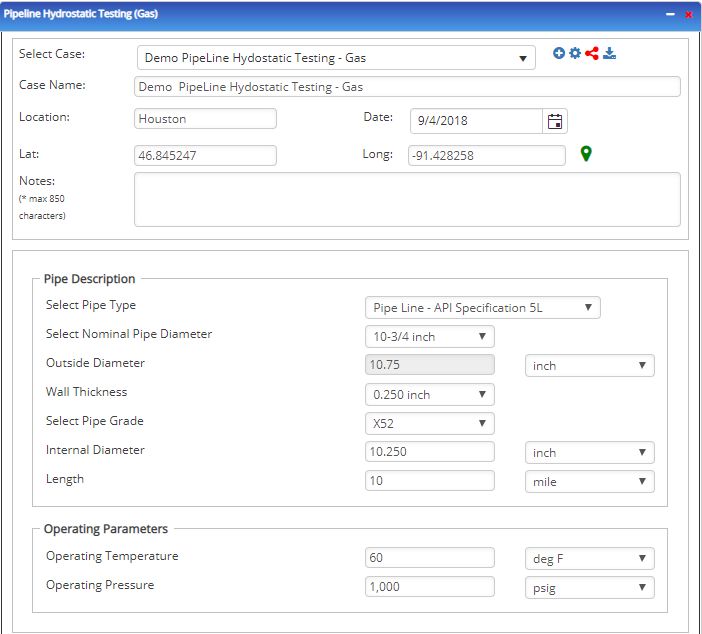The width and height of the screenshot is (702, 634).
Task: Focus the Case Name input field
Action: coord(407,87)
